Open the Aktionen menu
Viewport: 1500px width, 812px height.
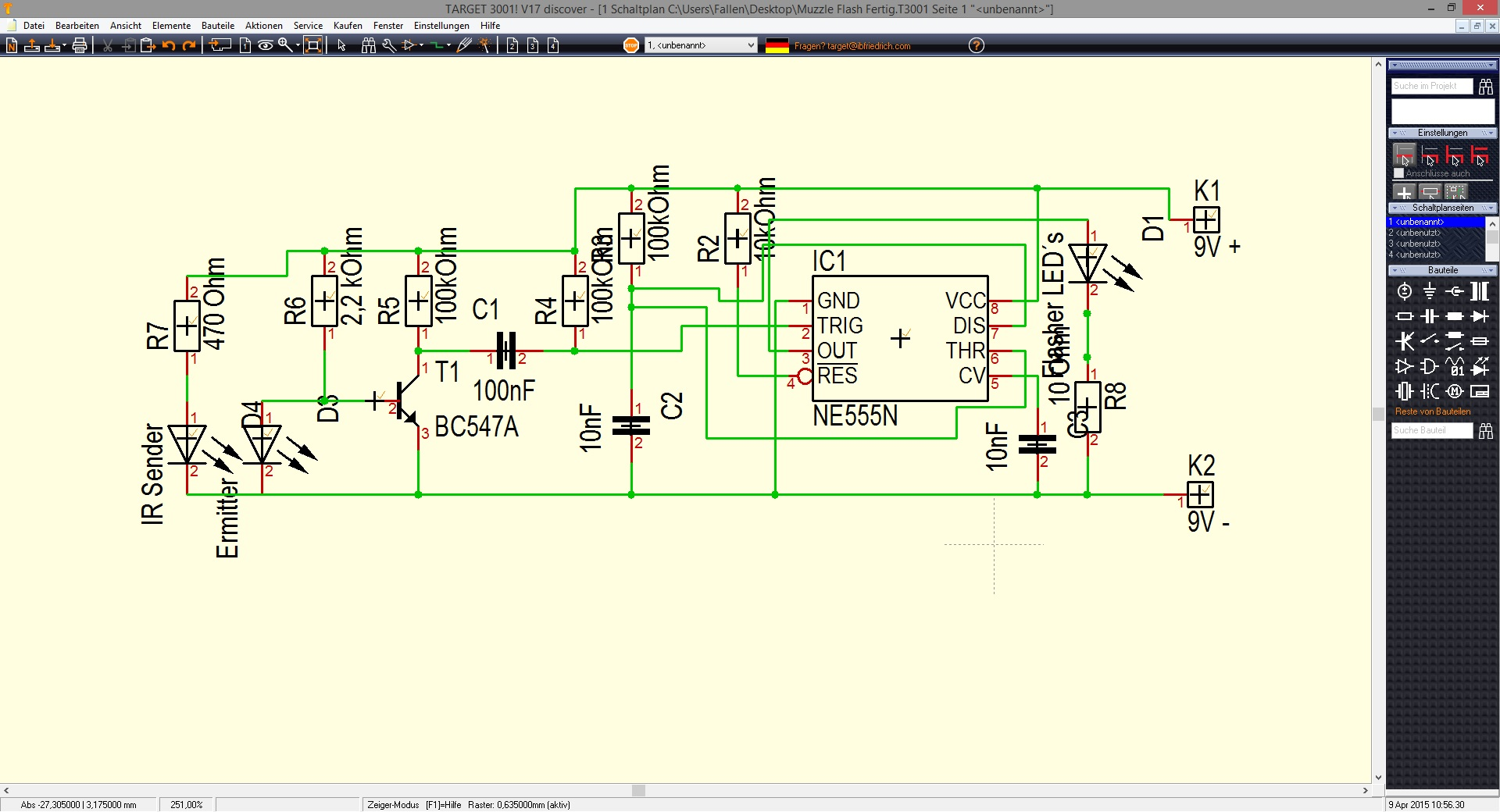(x=264, y=26)
